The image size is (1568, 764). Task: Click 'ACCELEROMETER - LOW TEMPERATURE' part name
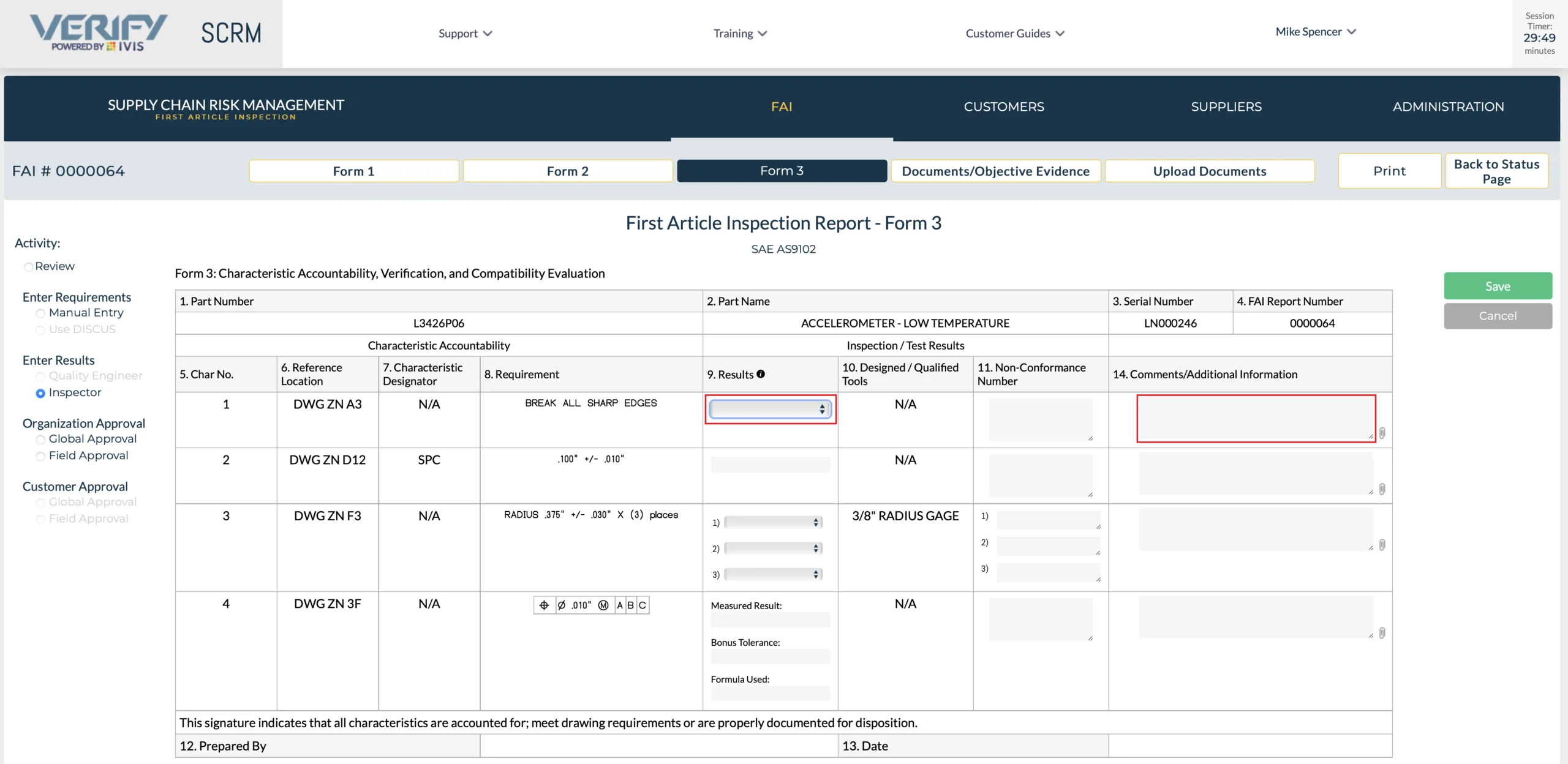(905, 323)
